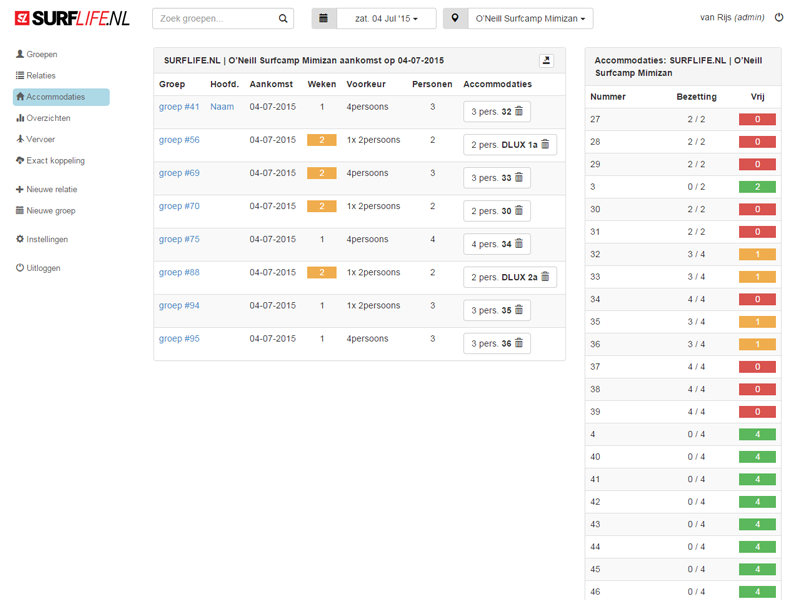Image resolution: width=800 pixels, height=600 pixels.
Task: Remove accommodation 30 via trash icon
Action: 519,211
